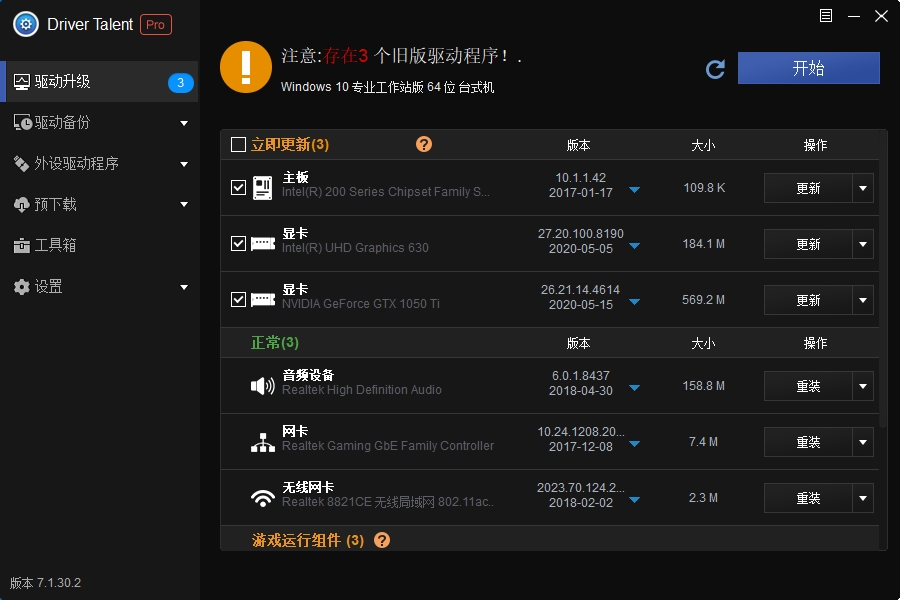Viewport: 900px width, 600px height.
Task: Click 重装 for Realtek Gaming GbE Controller
Action: click(x=808, y=442)
